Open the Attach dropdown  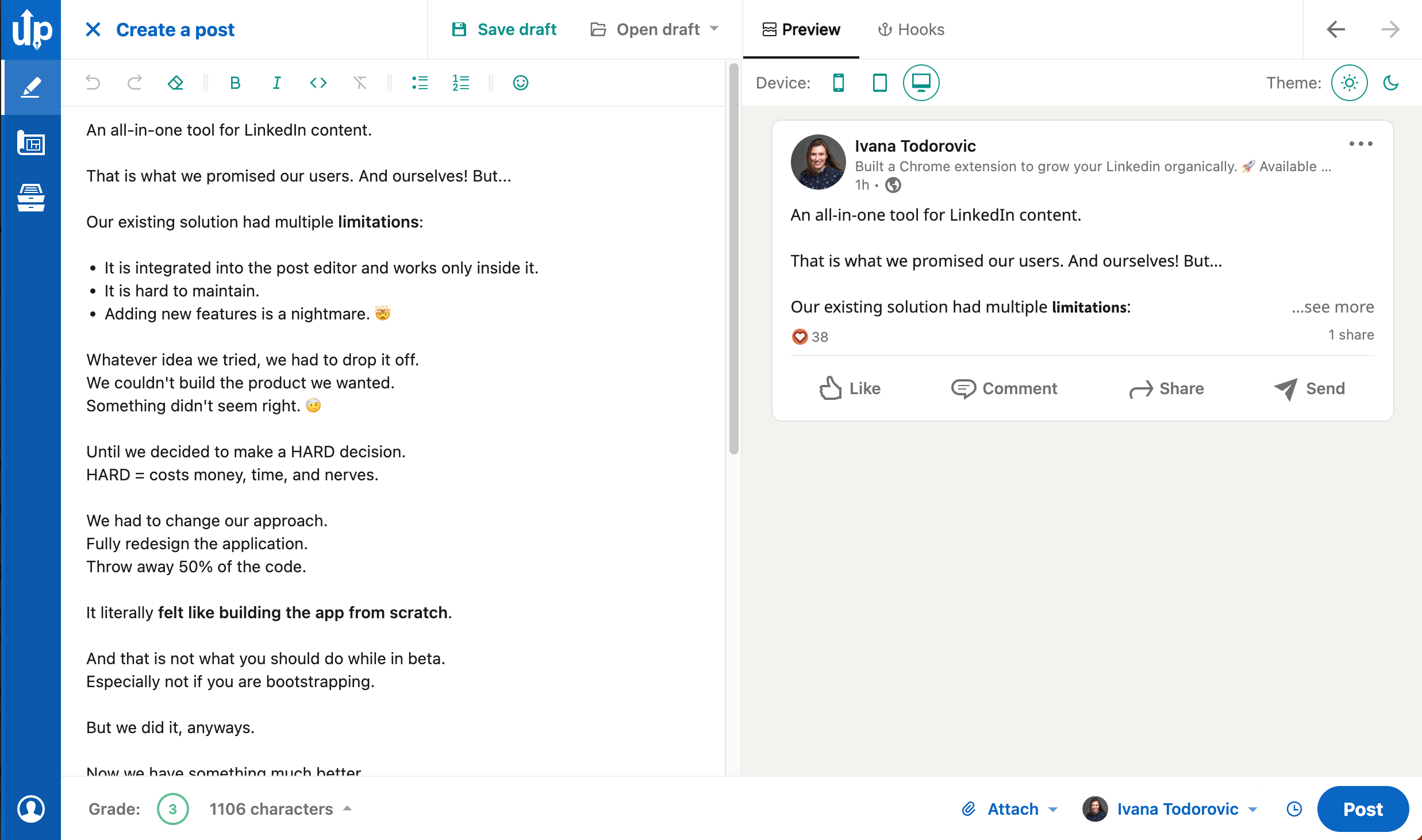pyautogui.click(x=1009, y=809)
